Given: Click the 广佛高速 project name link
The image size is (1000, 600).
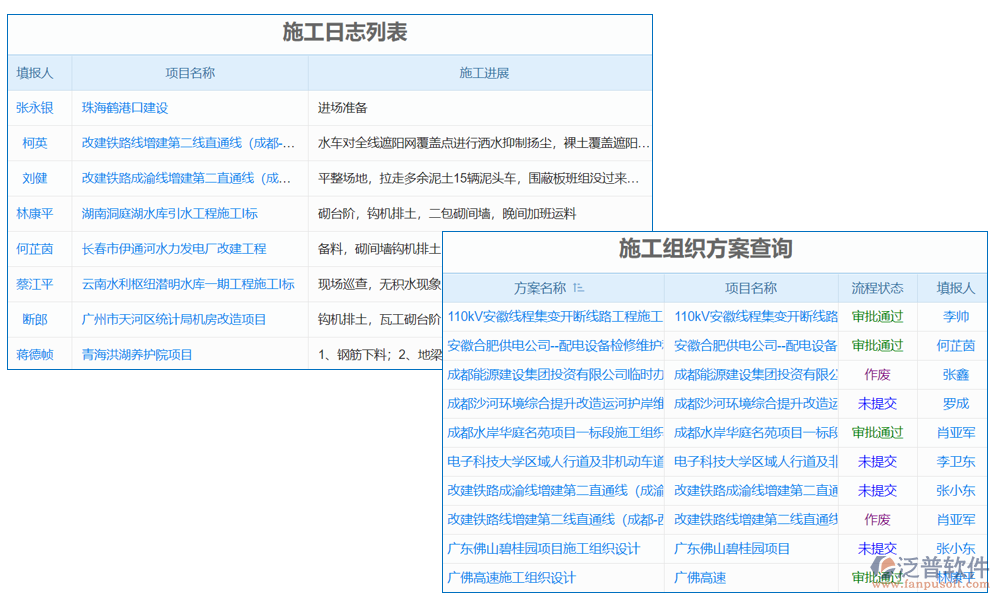Looking at the screenshot, I should click(x=700, y=577).
